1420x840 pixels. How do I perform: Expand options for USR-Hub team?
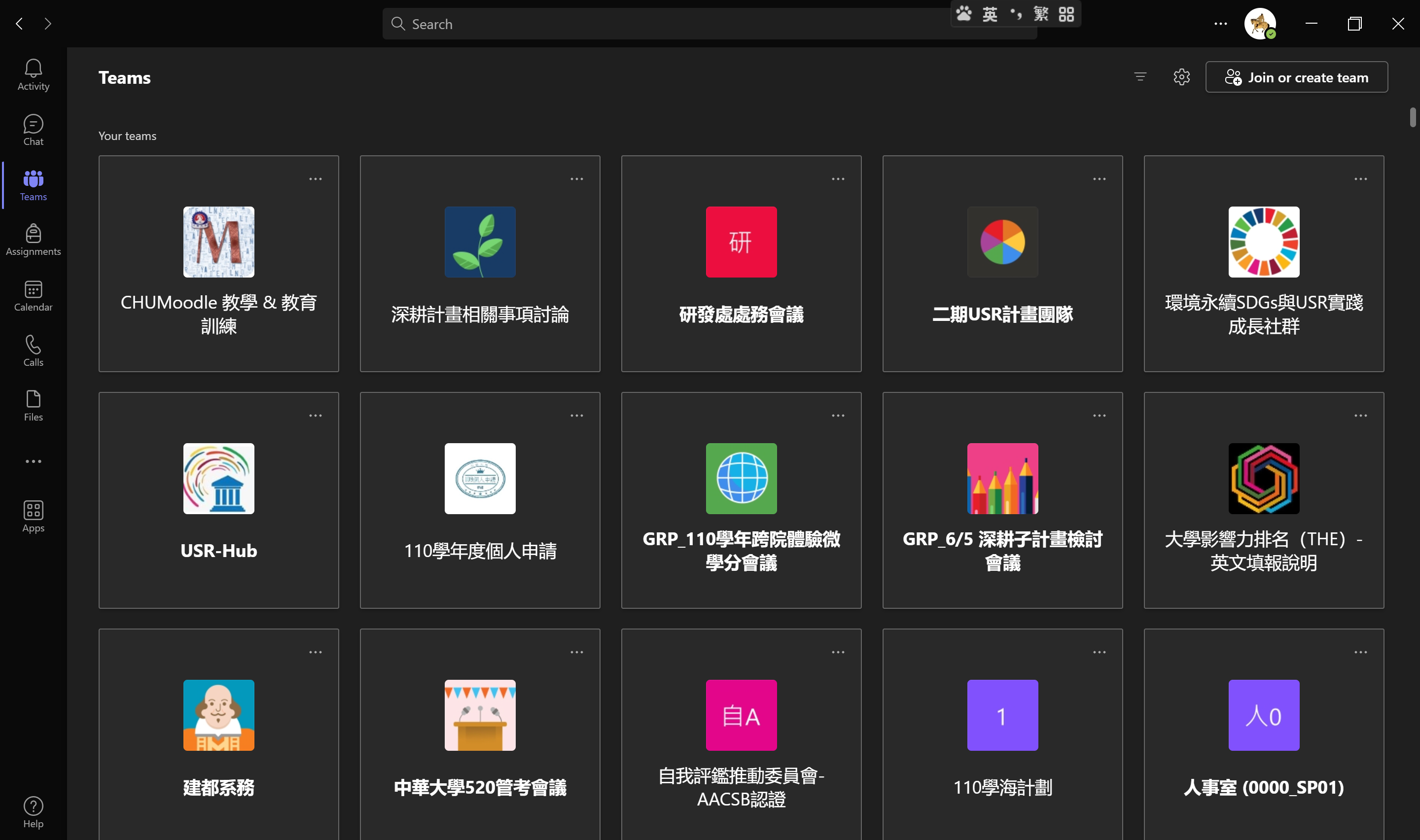pyautogui.click(x=315, y=415)
